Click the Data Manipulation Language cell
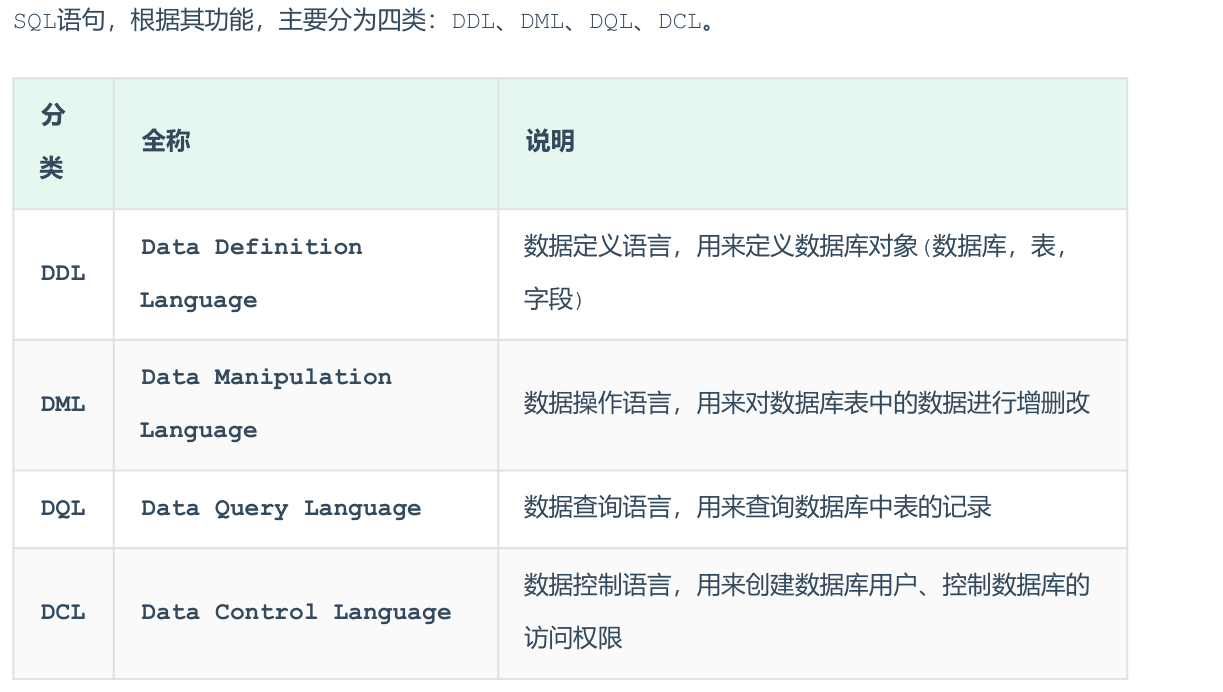Viewport: 1223px width, 692px height. (265, 404)
